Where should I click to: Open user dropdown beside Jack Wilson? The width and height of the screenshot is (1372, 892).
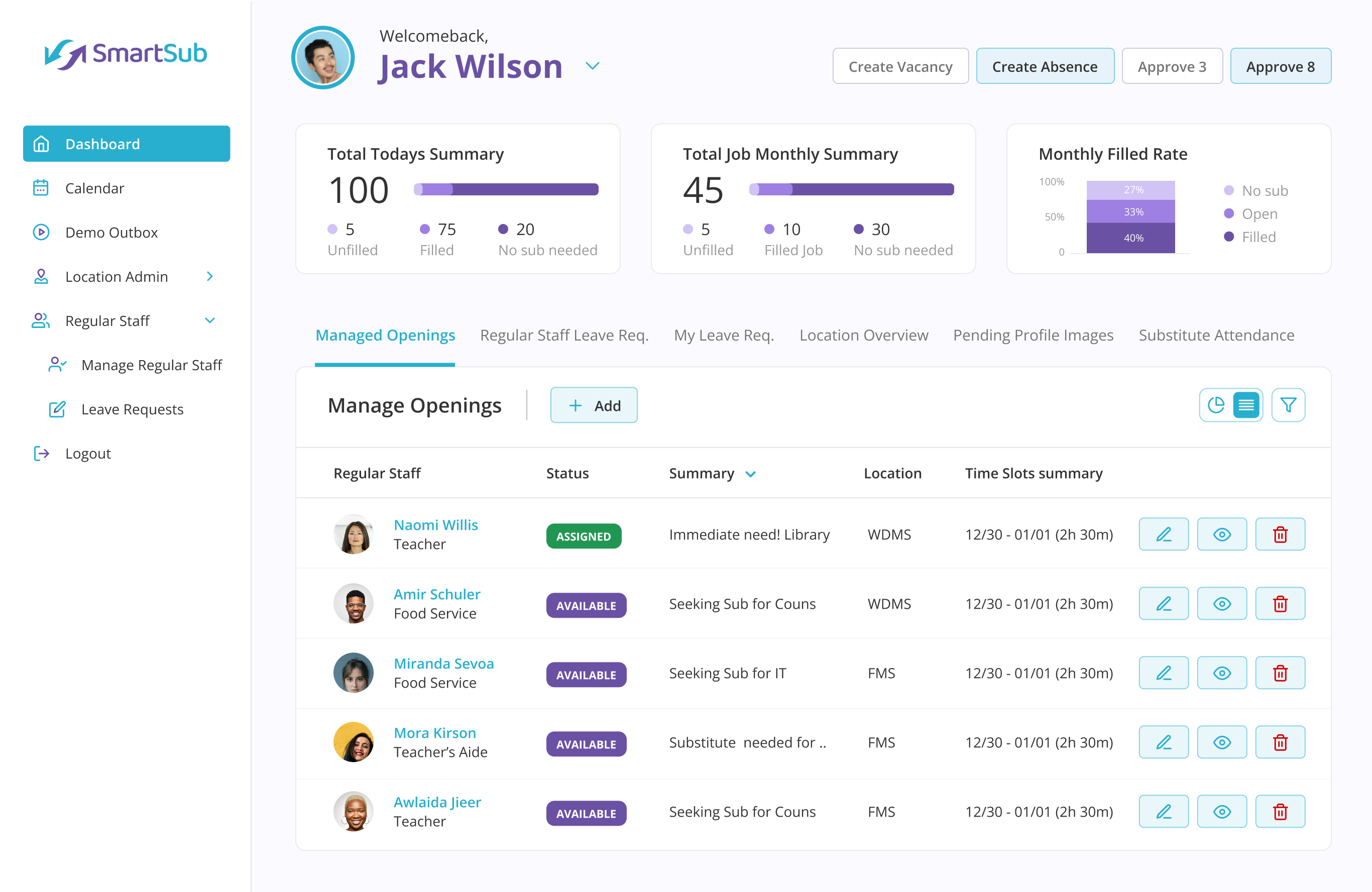click(x=593, y=66)
